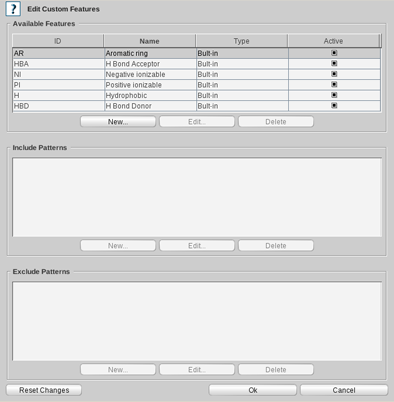Toggle Active checkbox for Positive ionizable
This screenshot has width=394, height=402.
tap(334, 85)
